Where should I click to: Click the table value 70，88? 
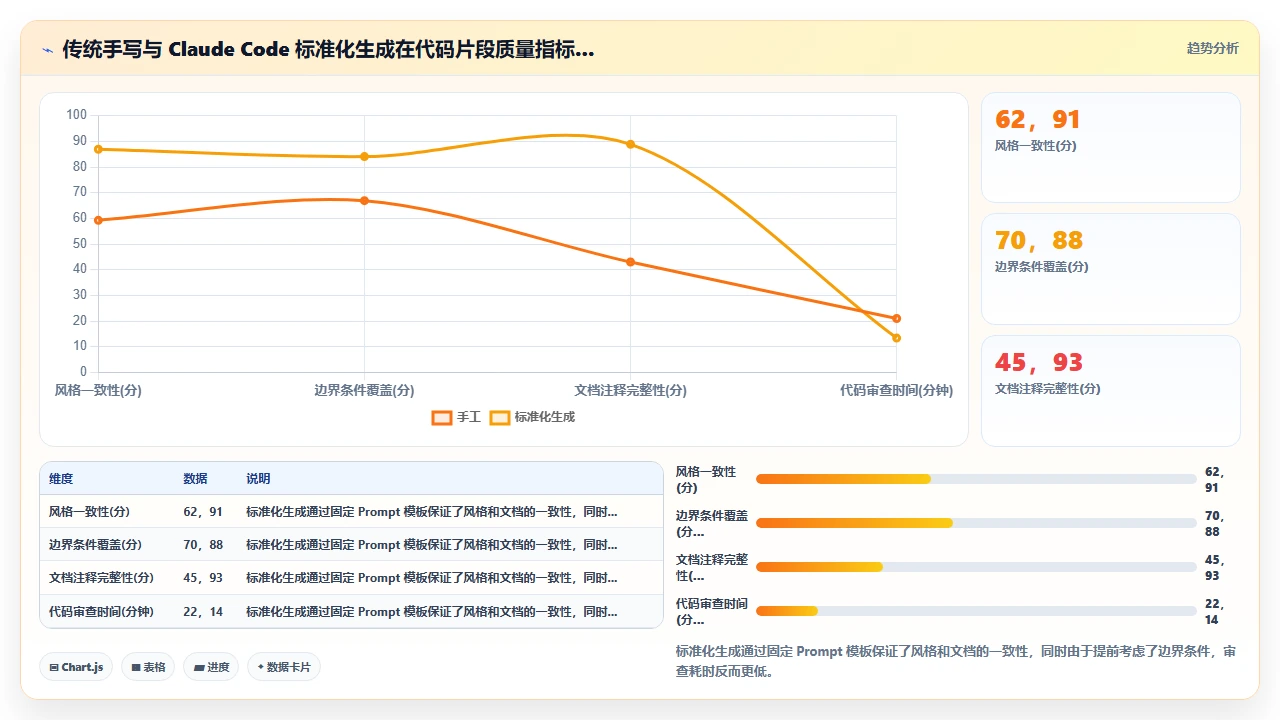[x=203, y=545]
